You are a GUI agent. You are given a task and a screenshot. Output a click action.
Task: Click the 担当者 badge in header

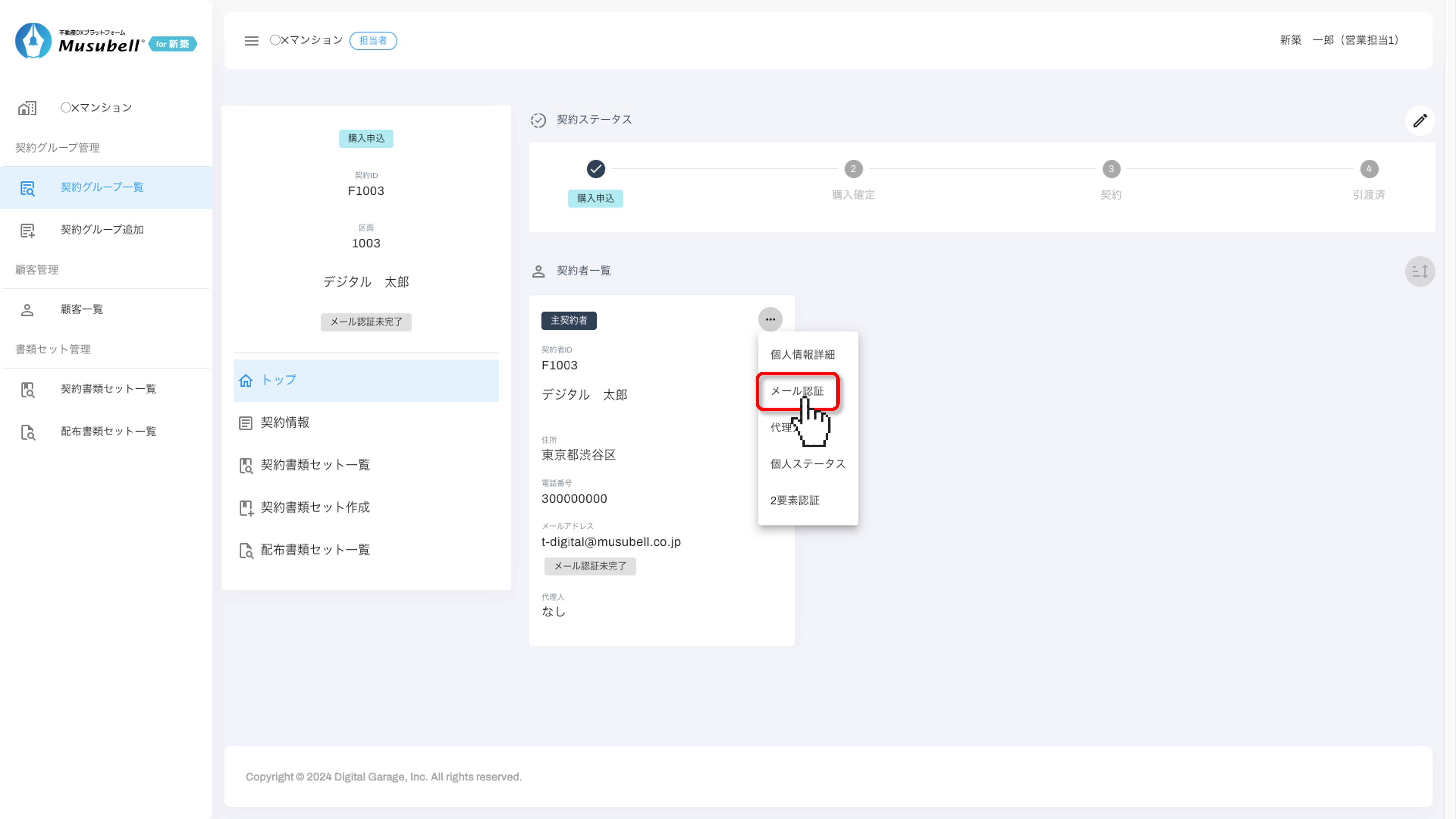[373, 41]
